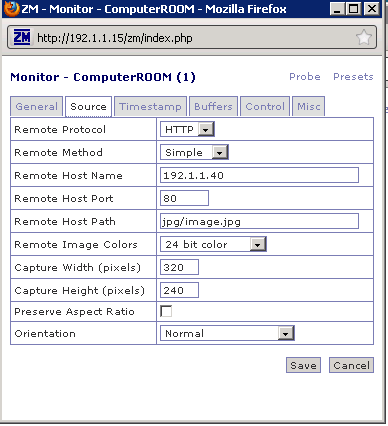Click the Remote Host Path field
388x426 pixels.
[x=259, y=221]
